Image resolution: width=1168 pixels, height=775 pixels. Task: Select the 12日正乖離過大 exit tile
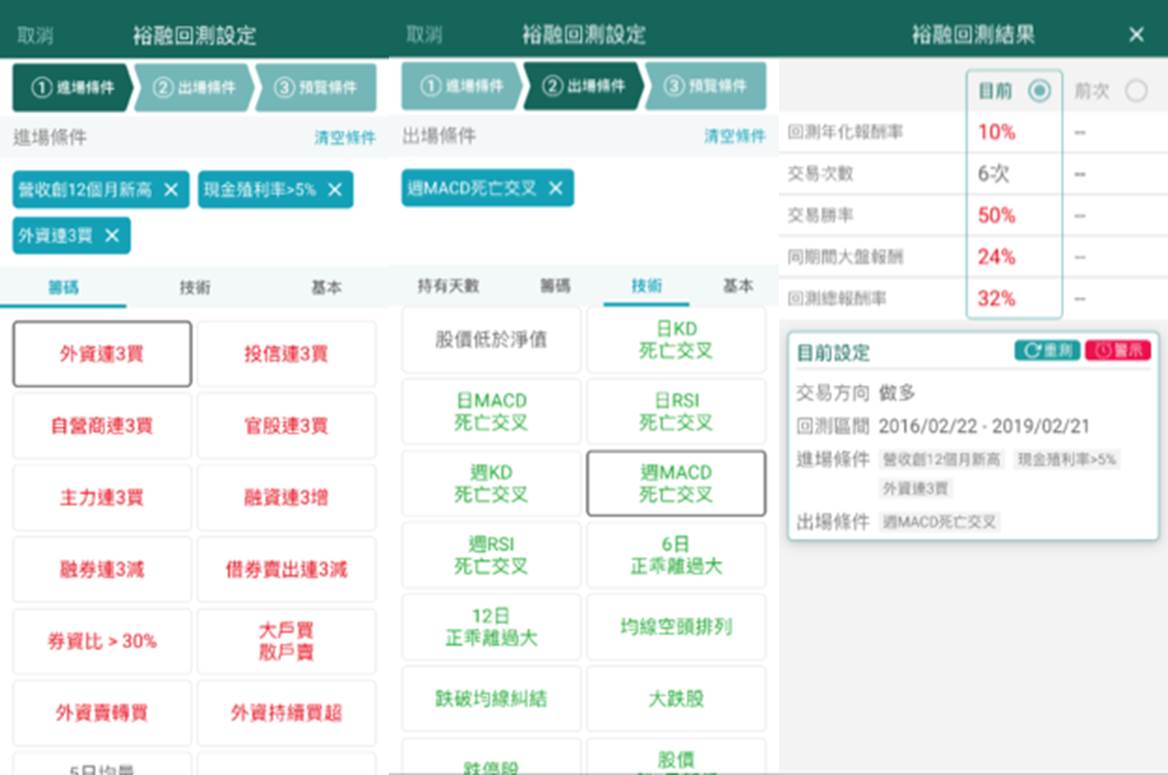[492, 627]
